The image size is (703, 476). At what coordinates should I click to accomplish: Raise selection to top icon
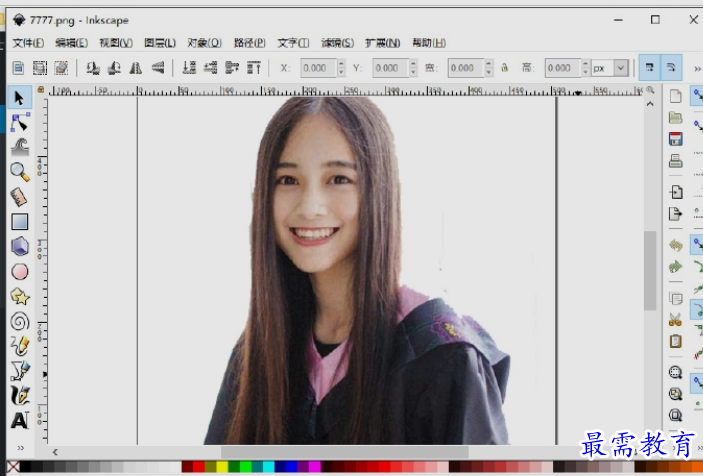coord(254,68)
